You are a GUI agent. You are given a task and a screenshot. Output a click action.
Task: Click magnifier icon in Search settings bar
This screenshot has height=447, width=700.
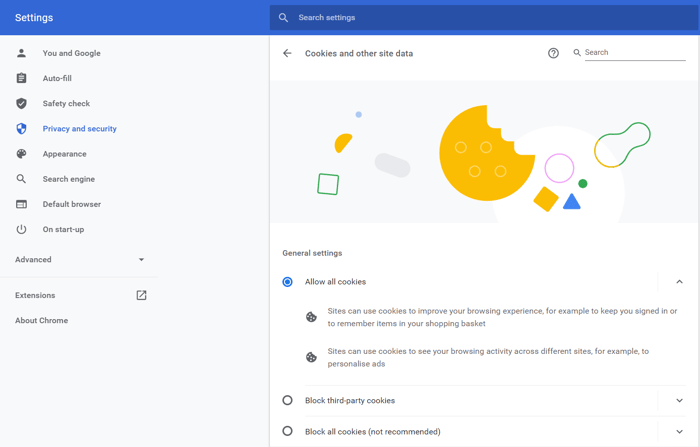(283, 17)
